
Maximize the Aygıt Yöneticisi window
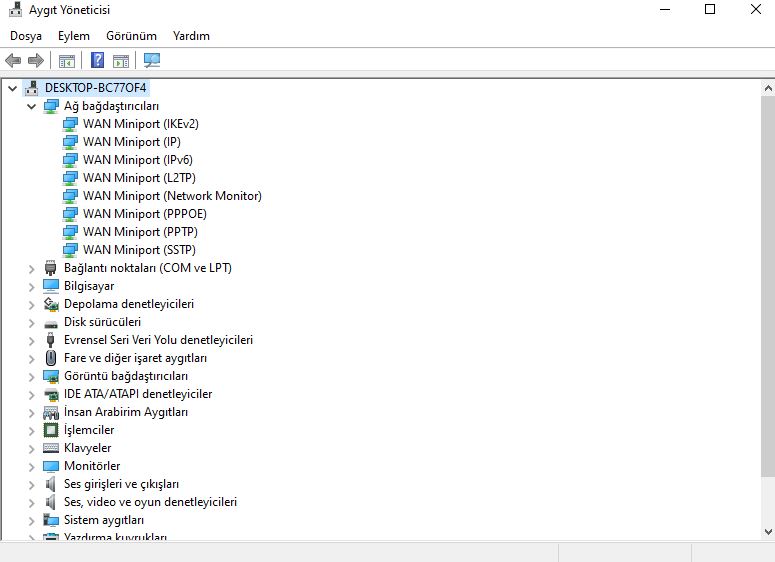(710, 9)
